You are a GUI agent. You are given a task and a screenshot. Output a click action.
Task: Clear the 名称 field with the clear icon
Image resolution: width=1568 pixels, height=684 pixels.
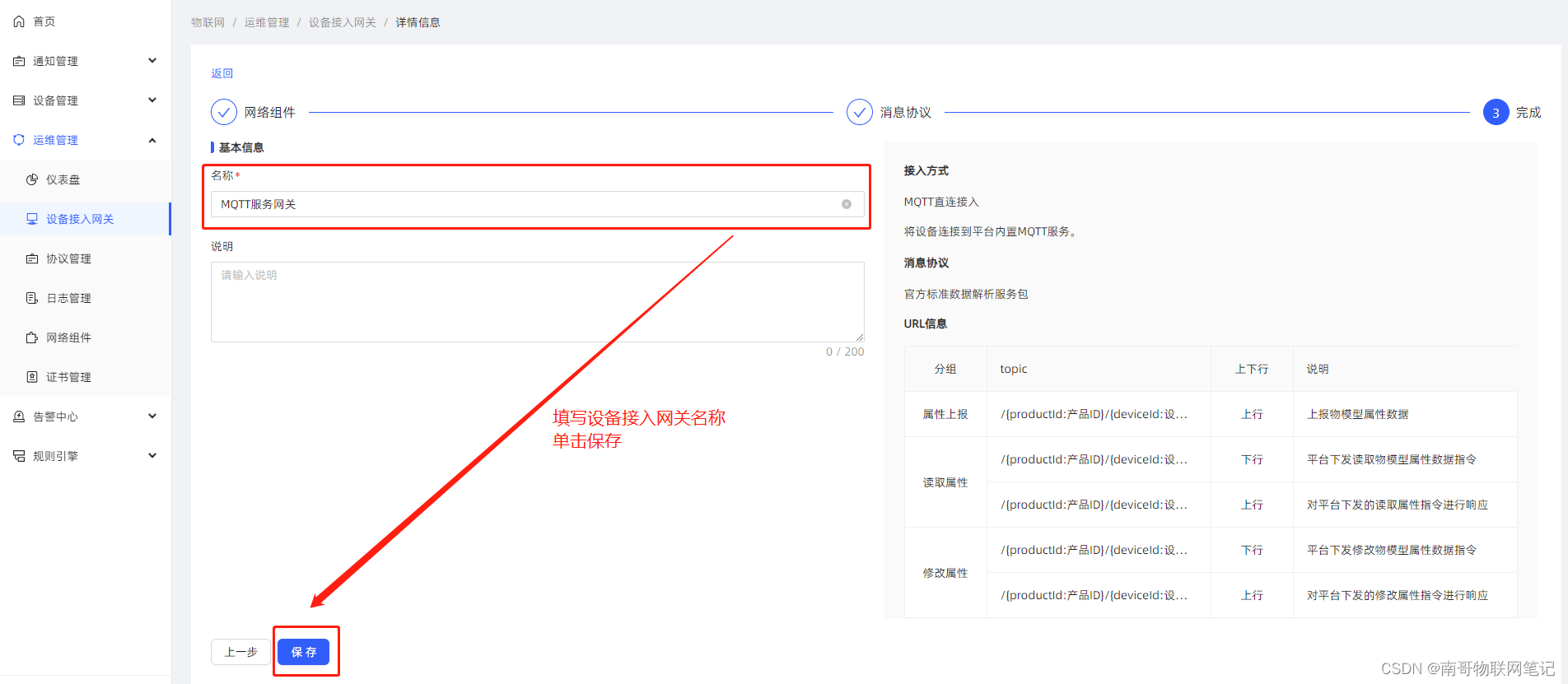pyautogui.click(x=847, y=204)
